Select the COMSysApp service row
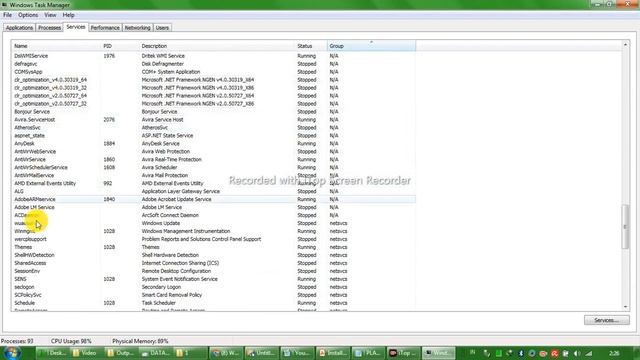The width and height of the screenshot is (640, 360). (213, 72)
